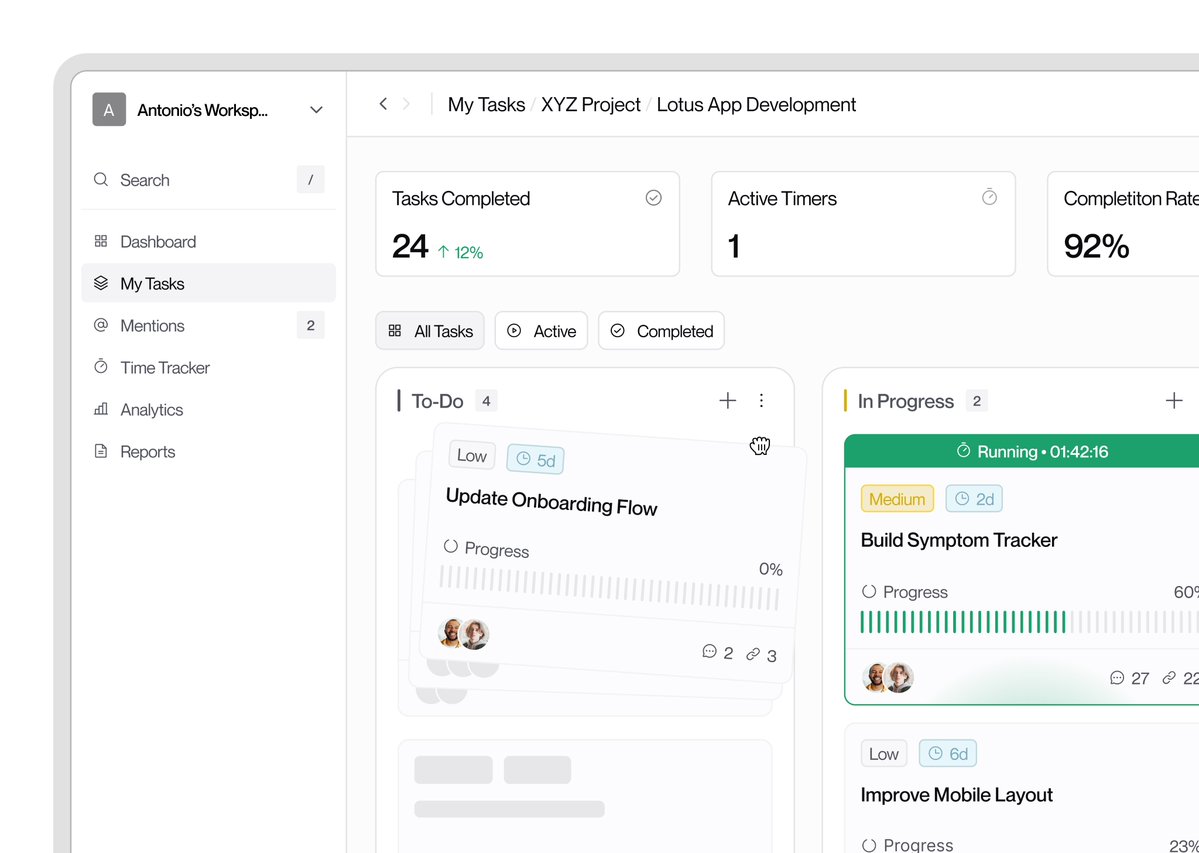Click Lotus App Development breadcrumb
The height and width of the screenshot is (853, 1199).
[756, 105]
